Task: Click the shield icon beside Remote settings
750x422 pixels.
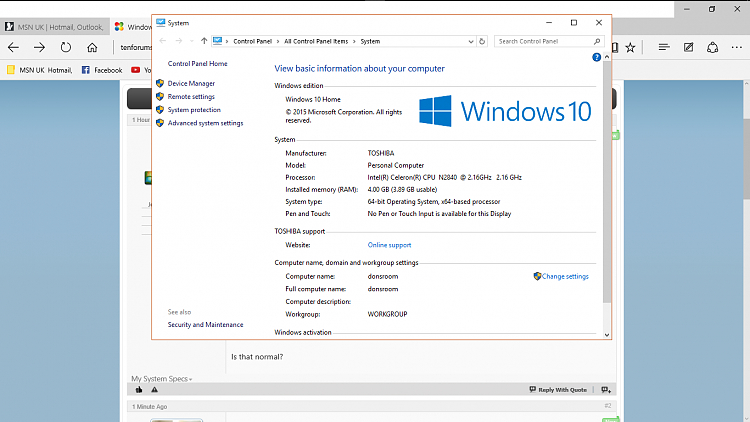Action: click(x=160, y=97)
